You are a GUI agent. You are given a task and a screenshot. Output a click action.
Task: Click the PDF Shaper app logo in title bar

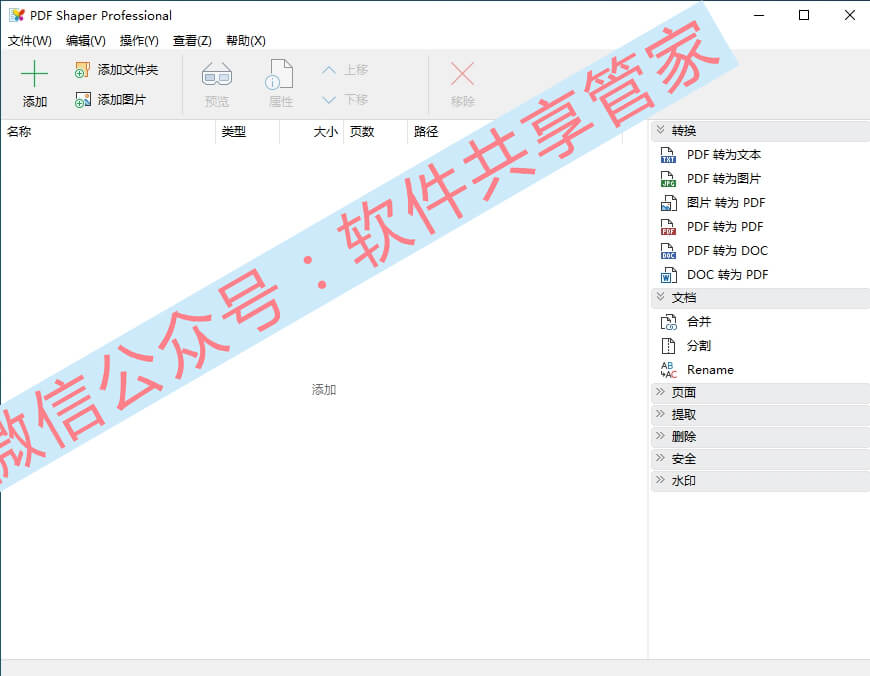tap(17, 16)
